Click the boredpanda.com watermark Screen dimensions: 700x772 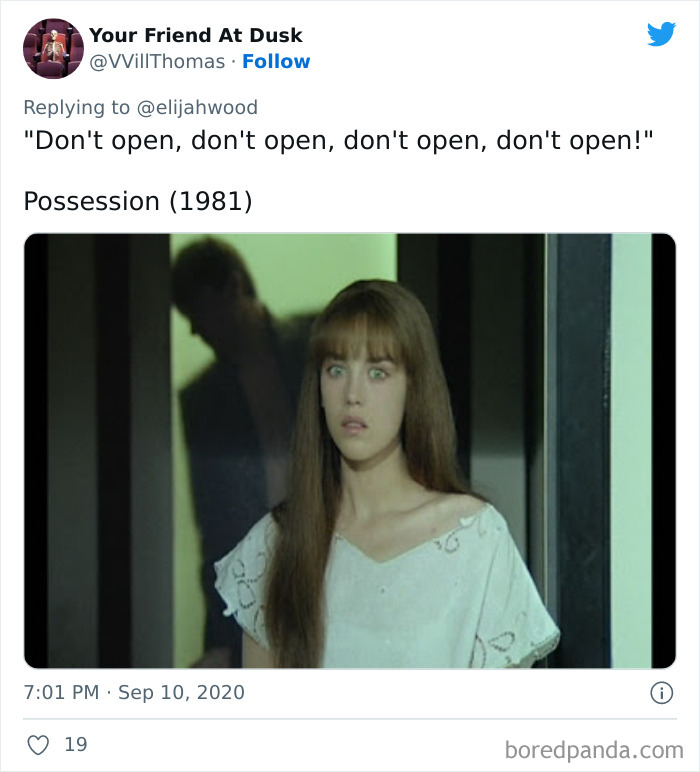(x=594, y=751)
